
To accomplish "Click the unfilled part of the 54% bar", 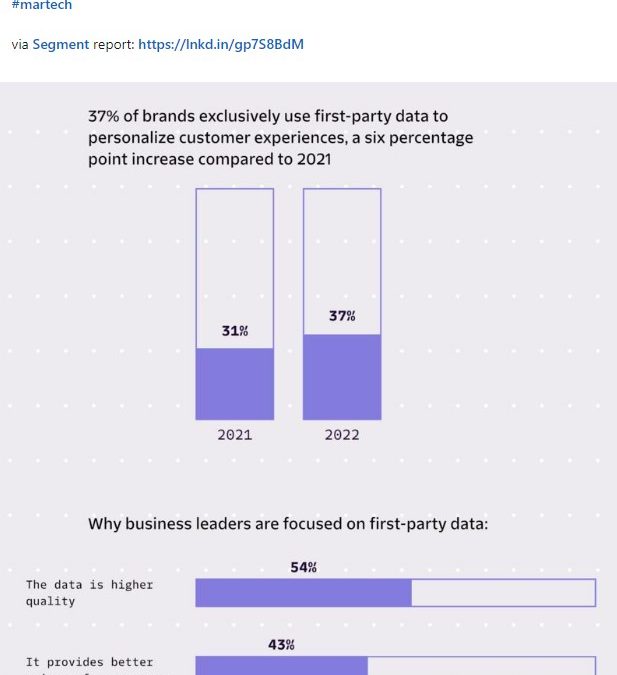I will coord(503,593).
